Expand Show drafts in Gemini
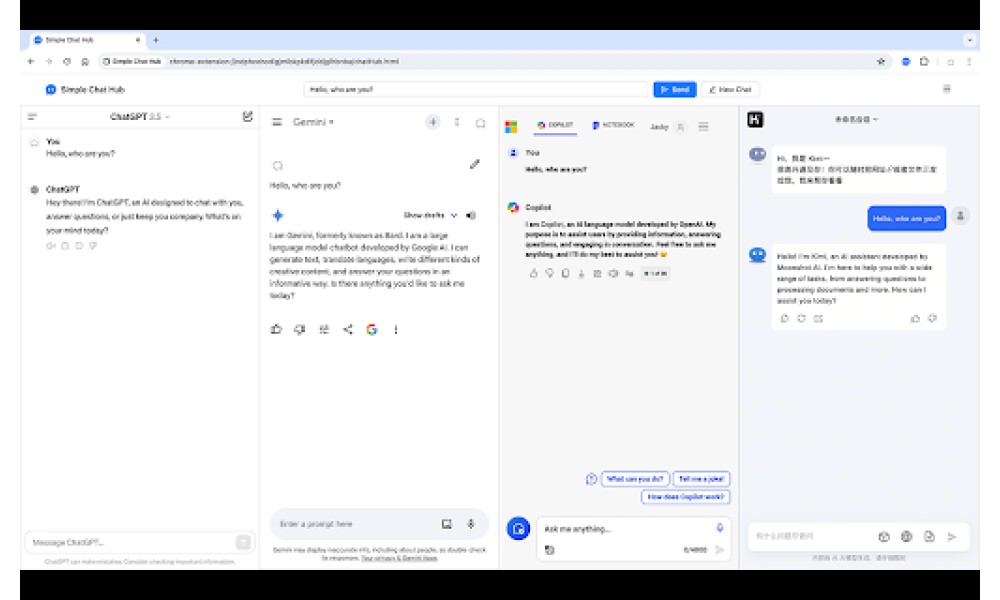The image size is (1000, 600). tap(430, 216)
